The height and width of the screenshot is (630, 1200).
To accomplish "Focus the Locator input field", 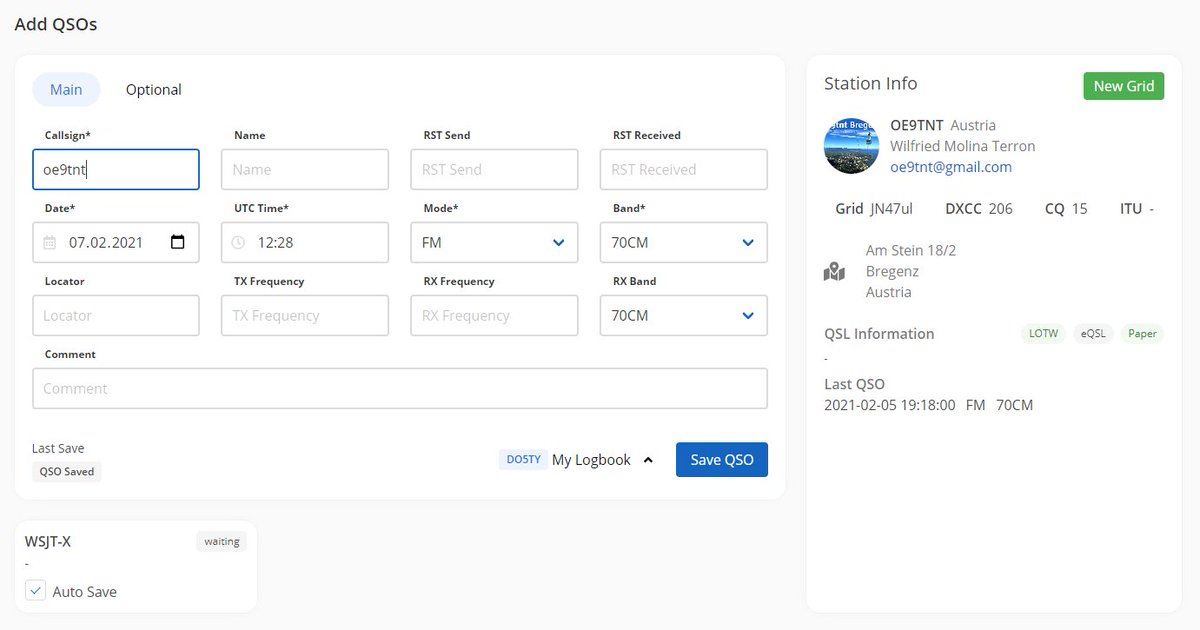I will 116,315.
